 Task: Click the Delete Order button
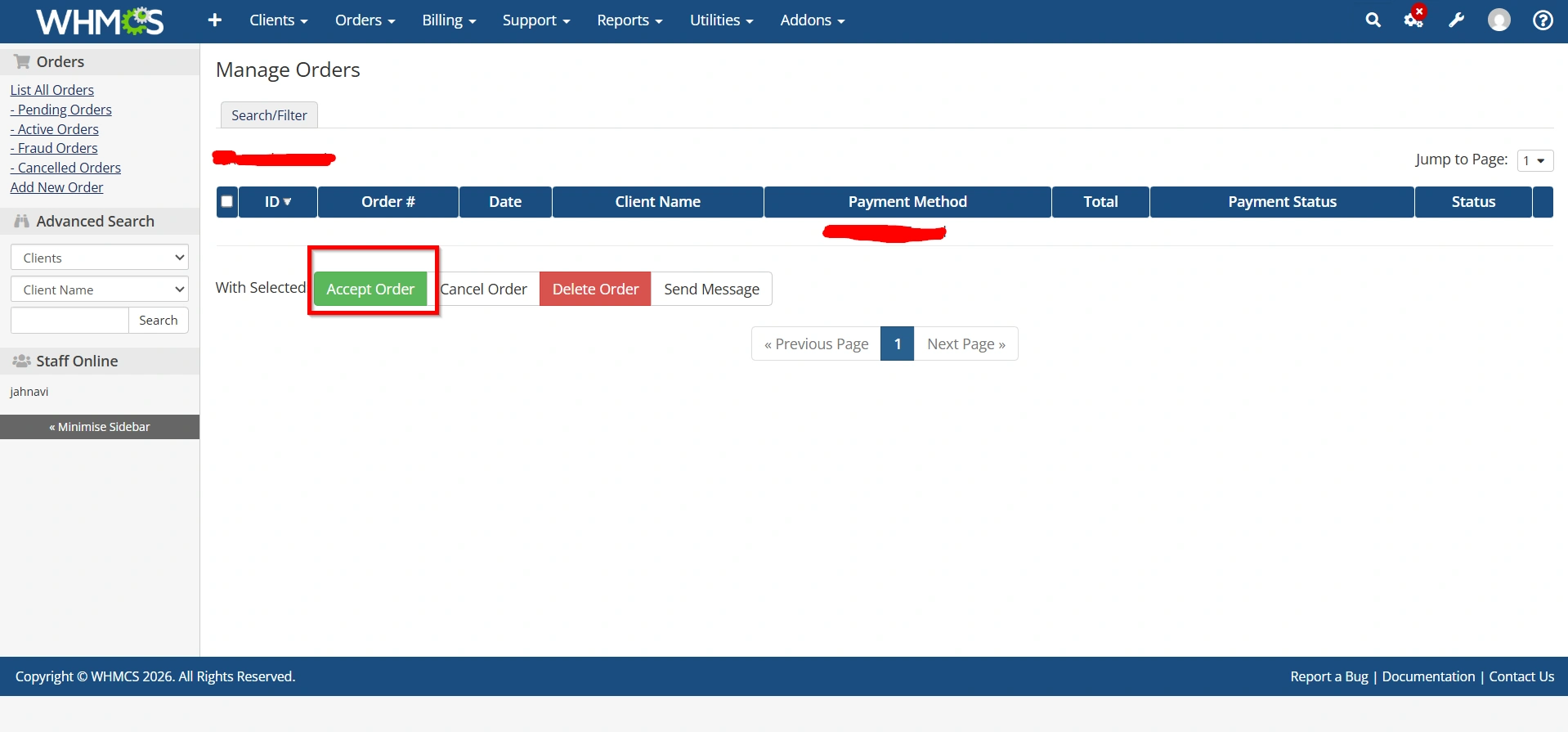[x=595, y=290]
